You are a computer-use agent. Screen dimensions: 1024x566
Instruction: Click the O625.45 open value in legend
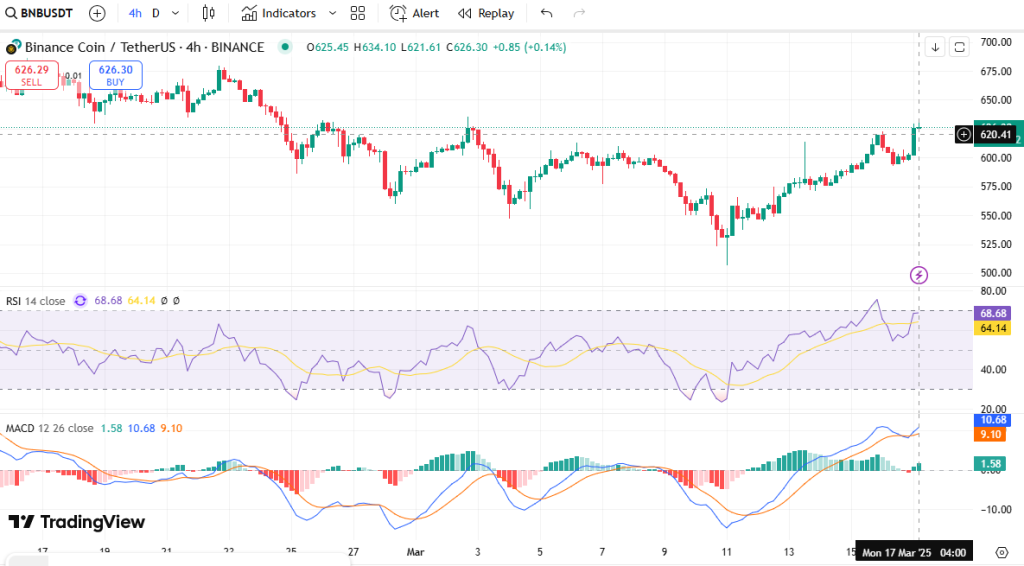pyautogui.click(x=328, y=47)
